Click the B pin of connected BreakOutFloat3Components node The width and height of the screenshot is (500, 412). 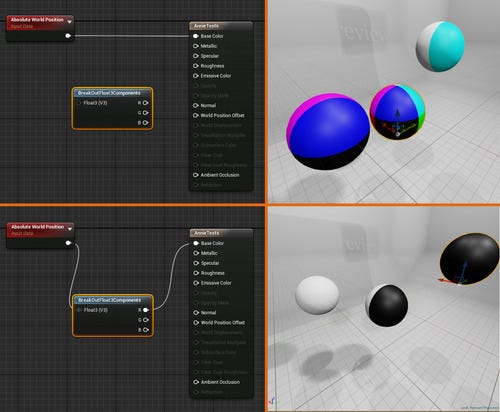146,330
